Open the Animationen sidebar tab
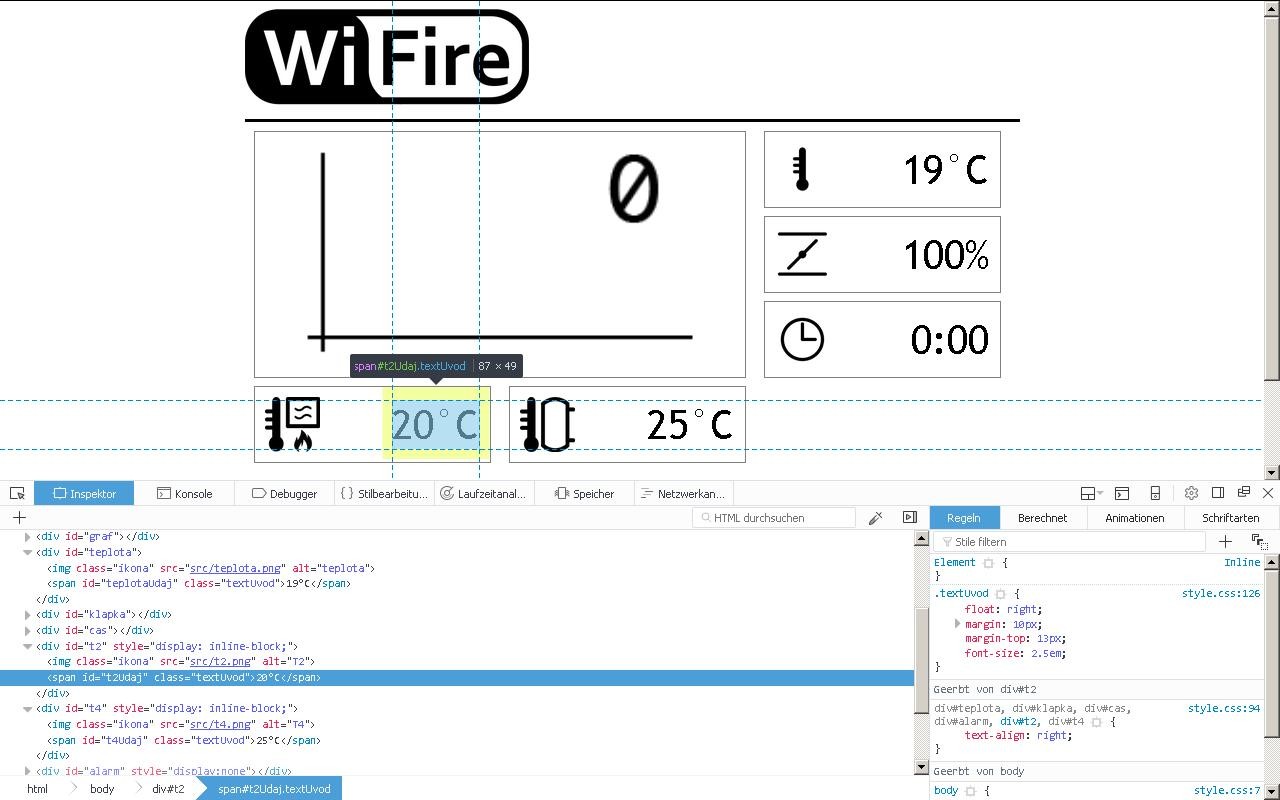The image size is (1280, 800). click(1134, 517)
